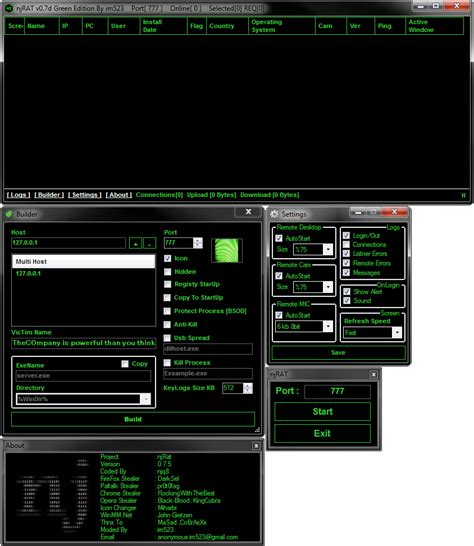Click the green icon preview thumbnail in Builder
The image size is (474, 546).
click(227, 250)
